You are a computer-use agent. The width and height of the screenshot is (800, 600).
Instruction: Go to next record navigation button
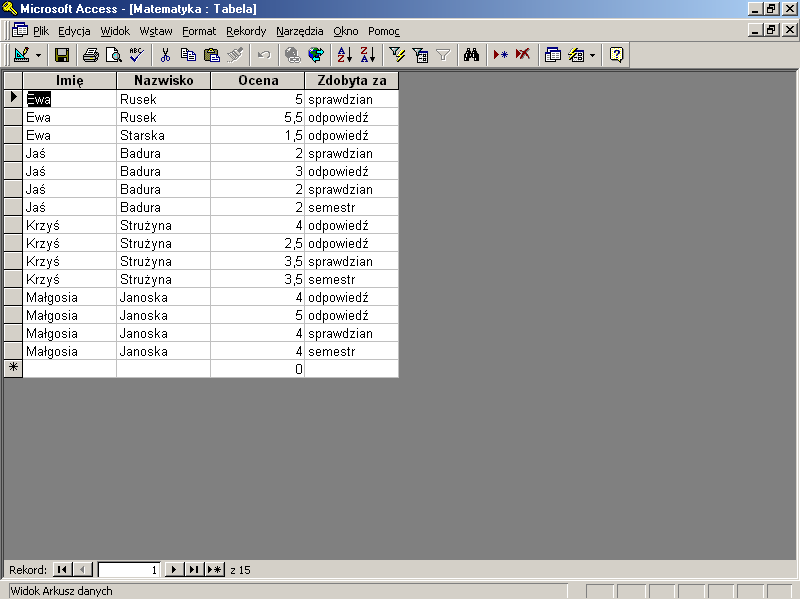[x=175, y=569]
